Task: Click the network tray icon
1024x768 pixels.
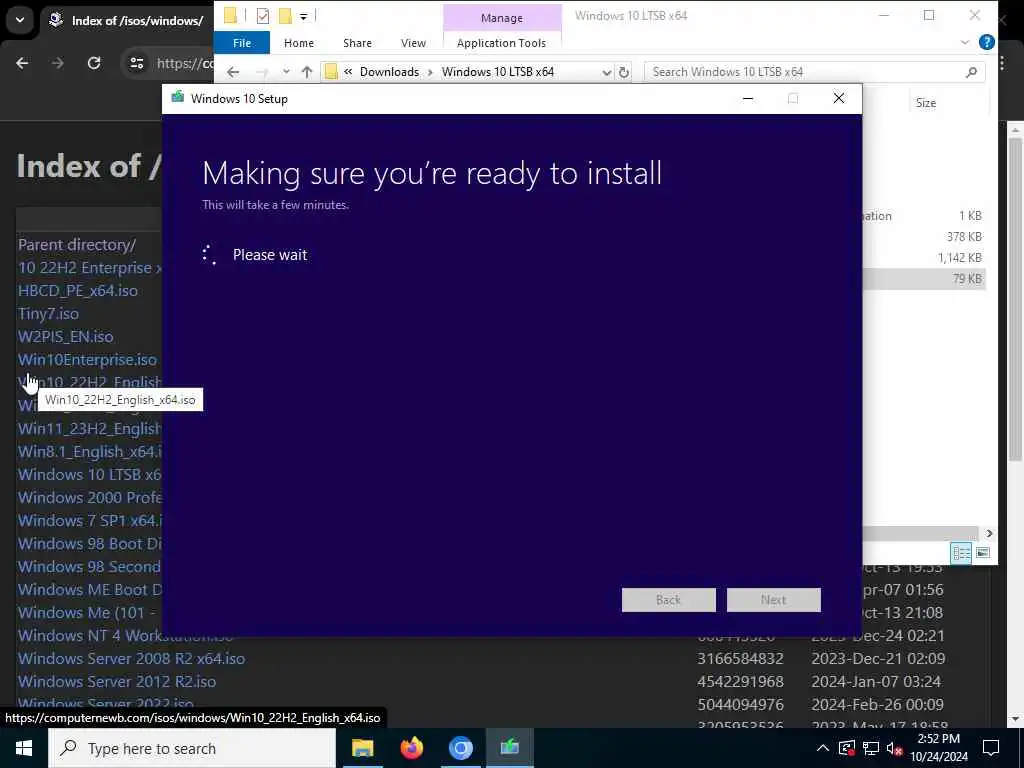Action: click(x=871, y=748)
